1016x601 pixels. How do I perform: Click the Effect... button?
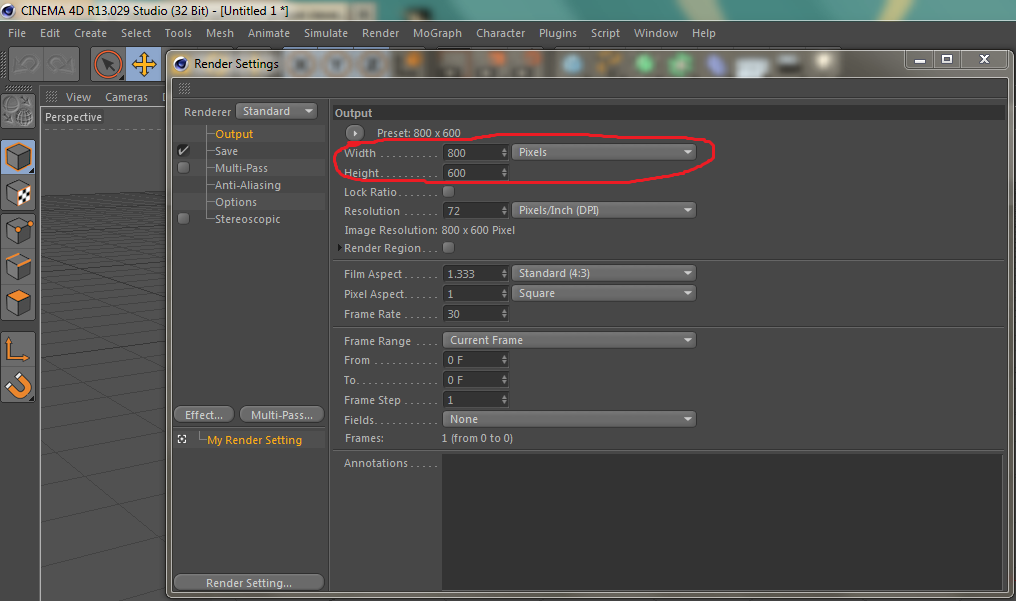(203, 415)
